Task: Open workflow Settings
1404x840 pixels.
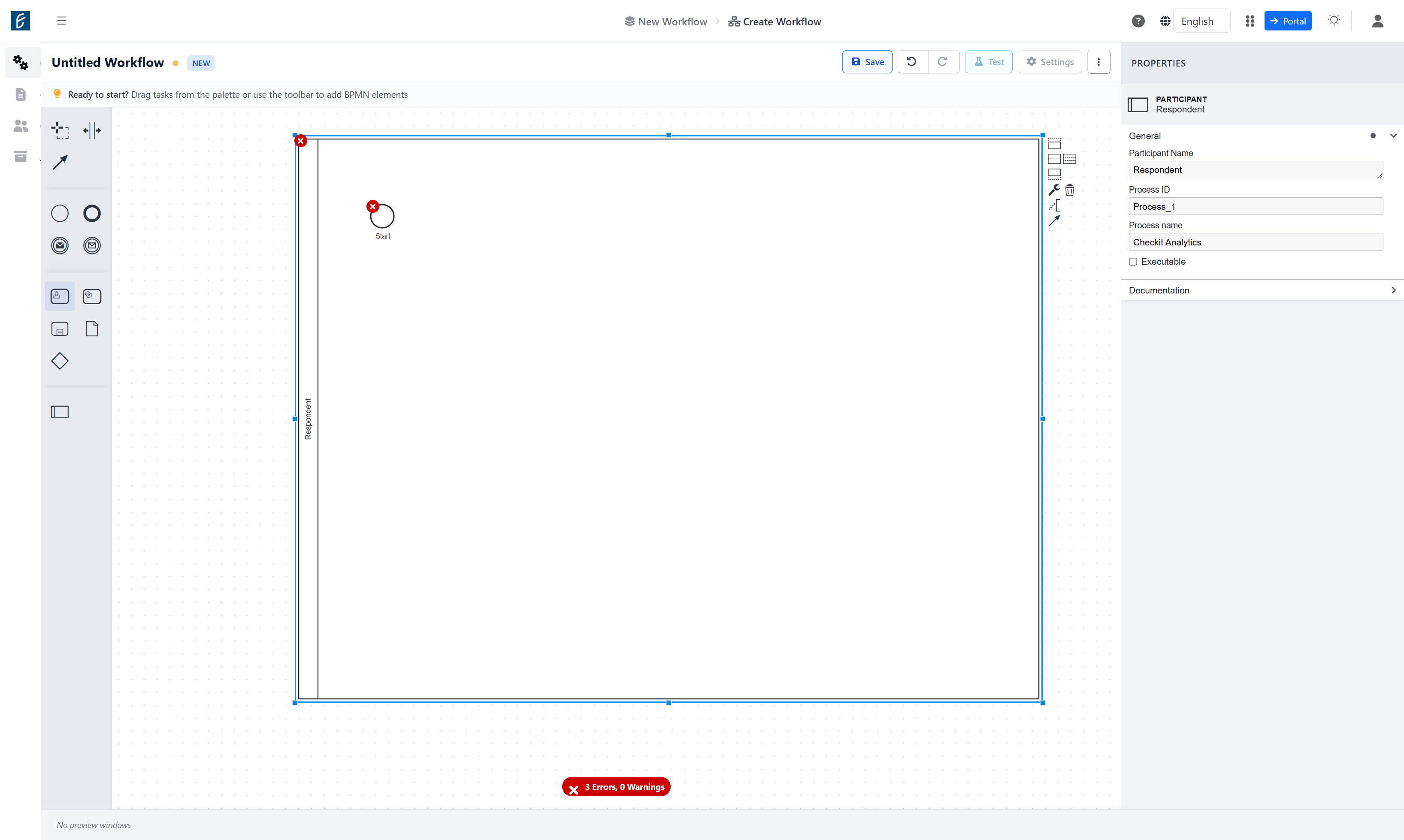Action: (x=1050, y=62)
